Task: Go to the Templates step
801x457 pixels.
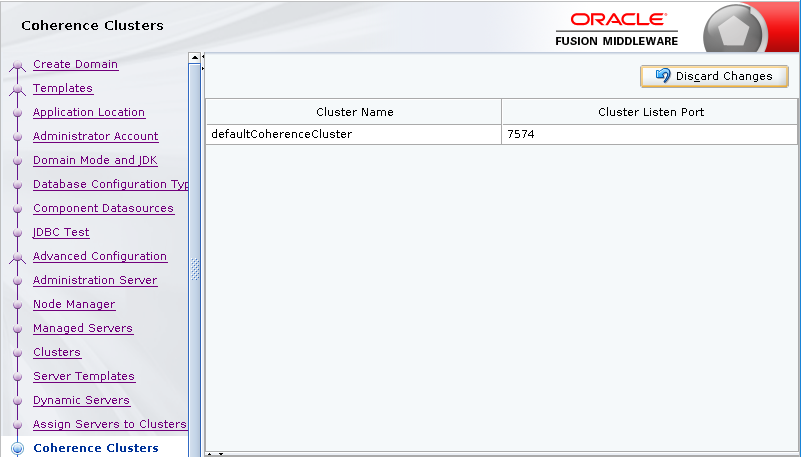Action: pyautogui.click(x=62, y=88)
